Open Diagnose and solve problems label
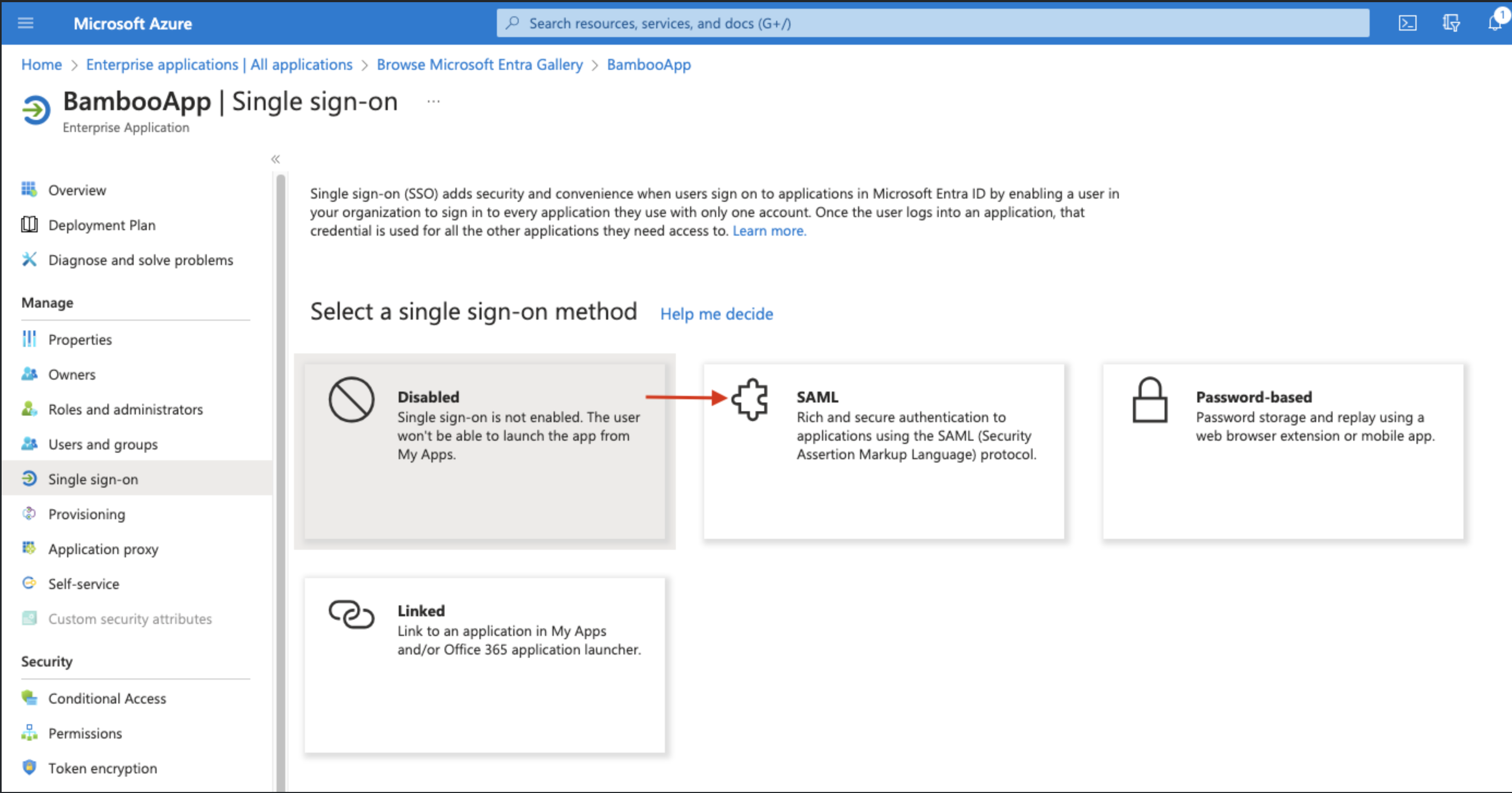This screenshot has height=793, width=1512. pos(140,260)
